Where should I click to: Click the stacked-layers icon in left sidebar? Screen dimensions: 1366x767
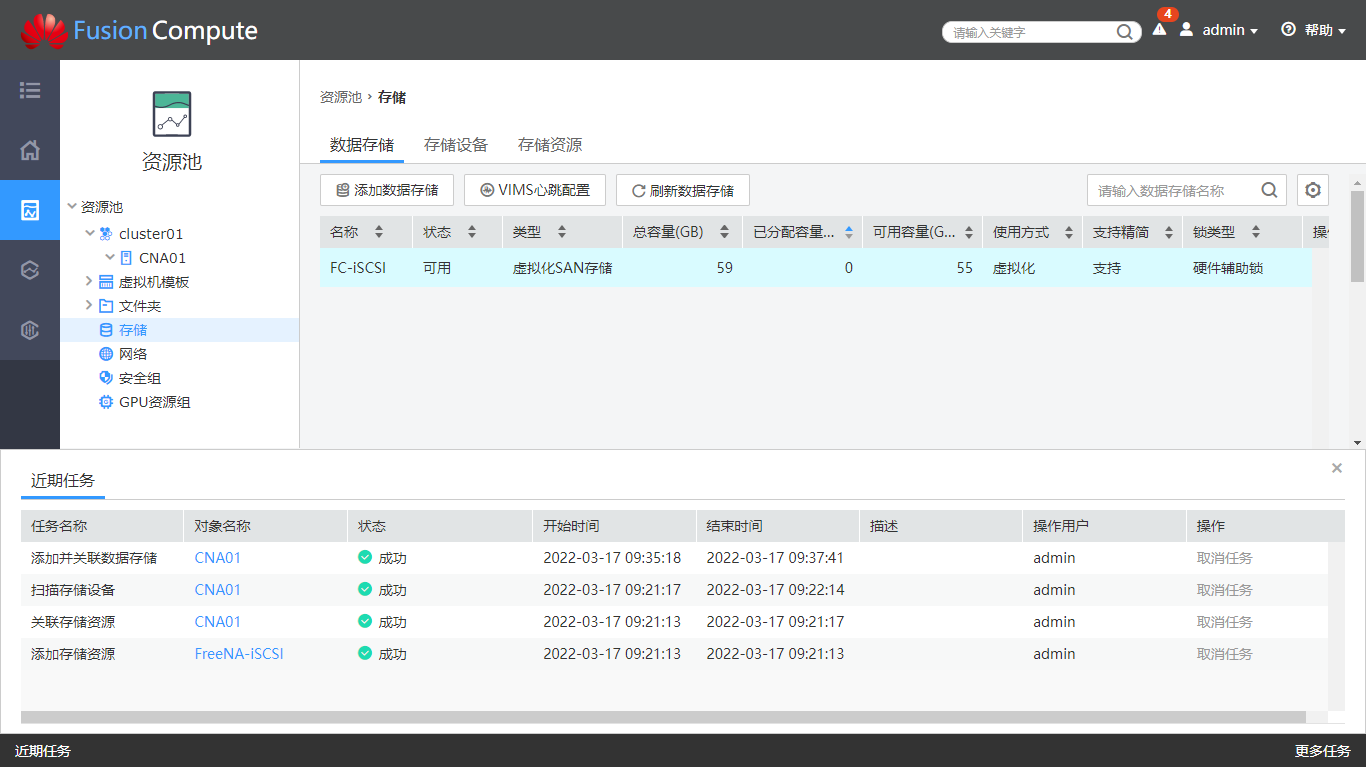30,270
